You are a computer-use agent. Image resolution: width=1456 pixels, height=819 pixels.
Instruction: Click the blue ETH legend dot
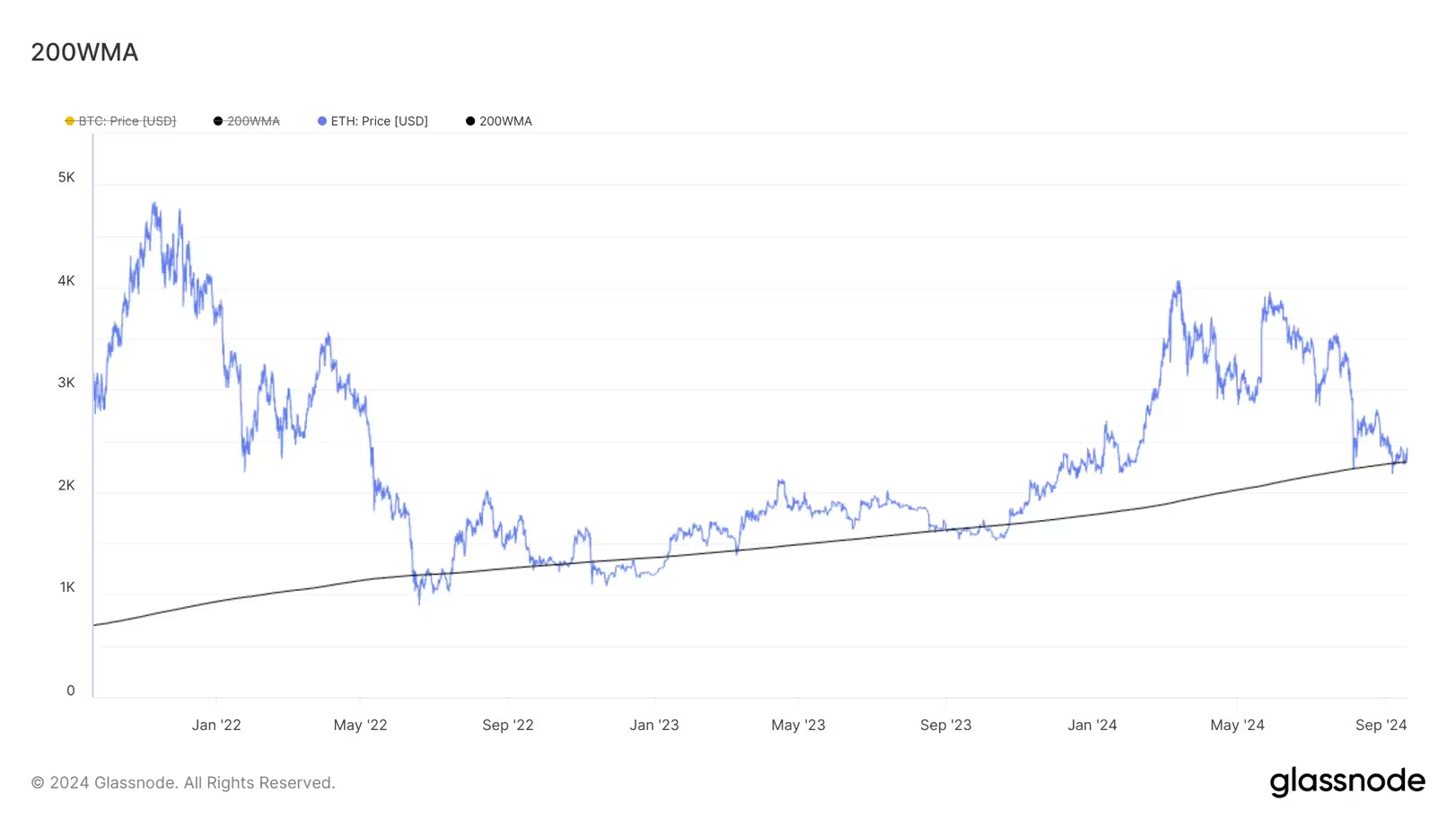322,121
